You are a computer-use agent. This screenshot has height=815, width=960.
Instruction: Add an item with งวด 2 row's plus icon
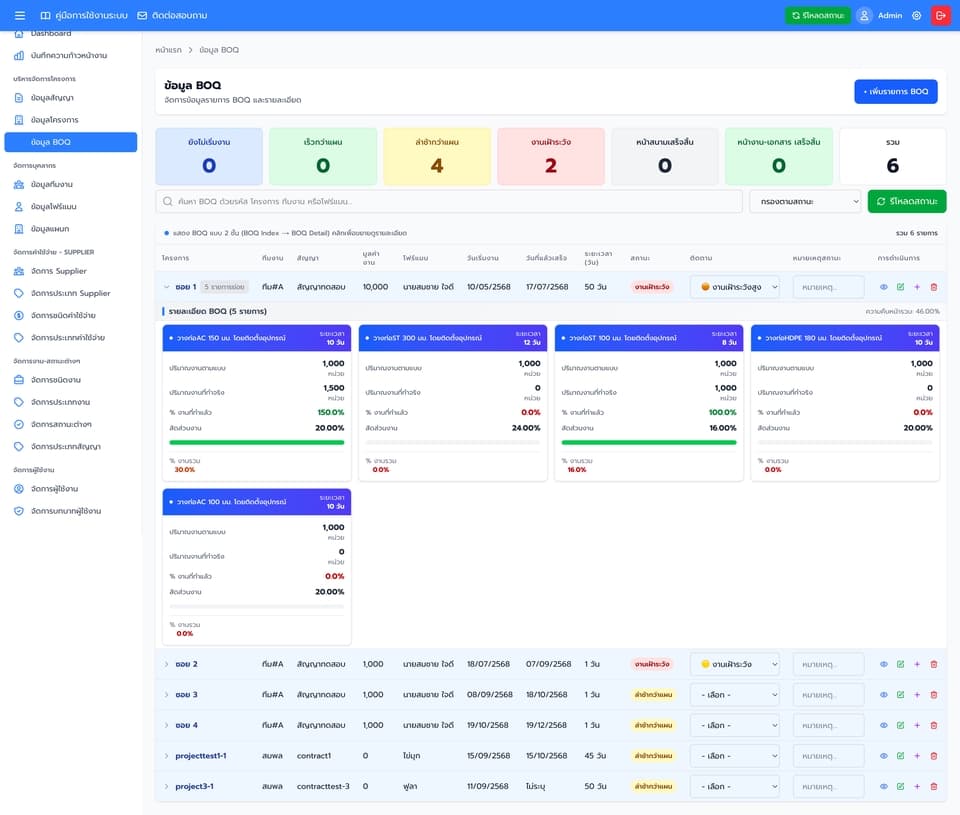917,664
